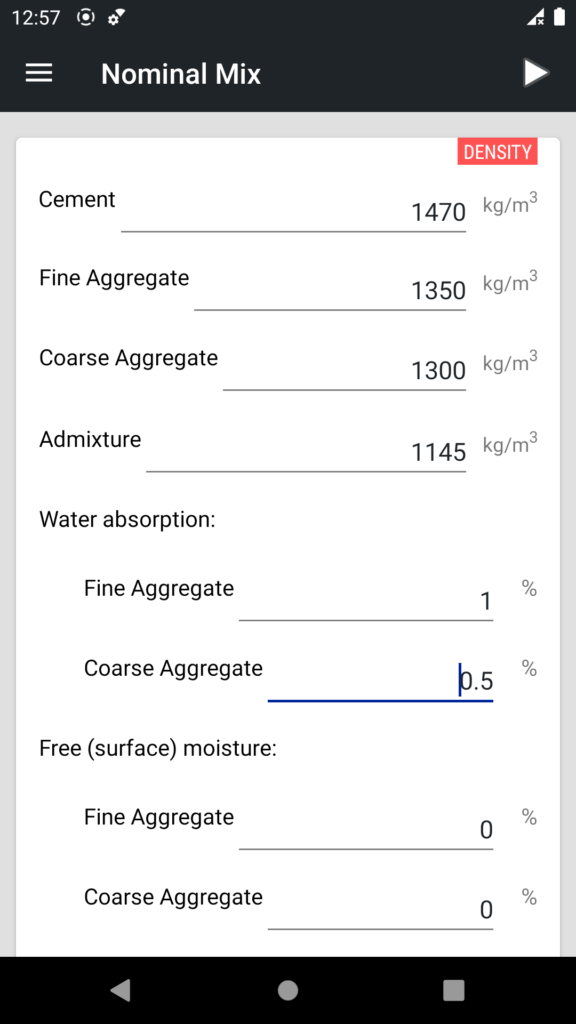Select the Fine Aggregate density field
Viewport: 576px width, 1024px height.
pyautogui.click(x=380, y=290)
